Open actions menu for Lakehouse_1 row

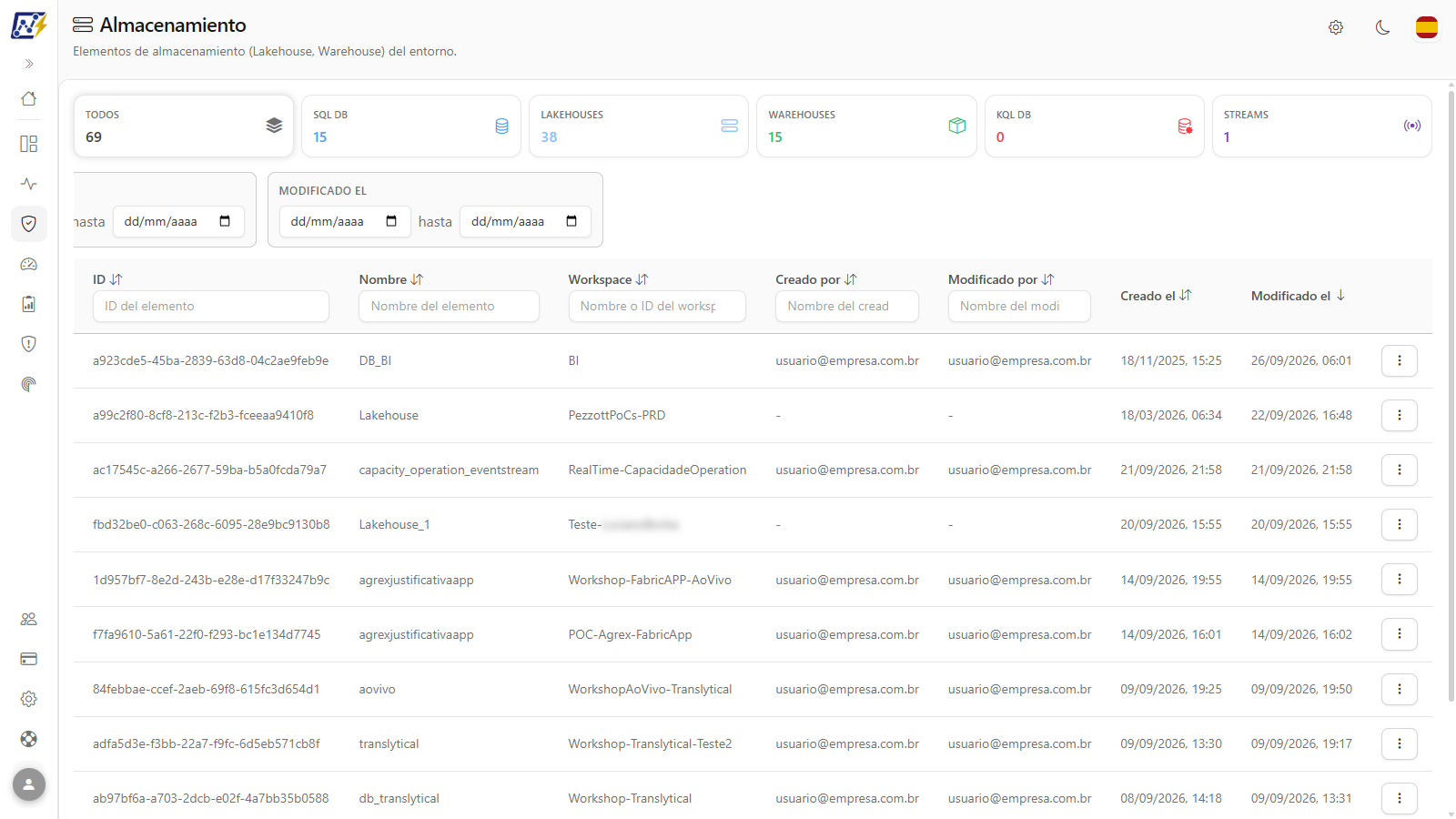1400,524
